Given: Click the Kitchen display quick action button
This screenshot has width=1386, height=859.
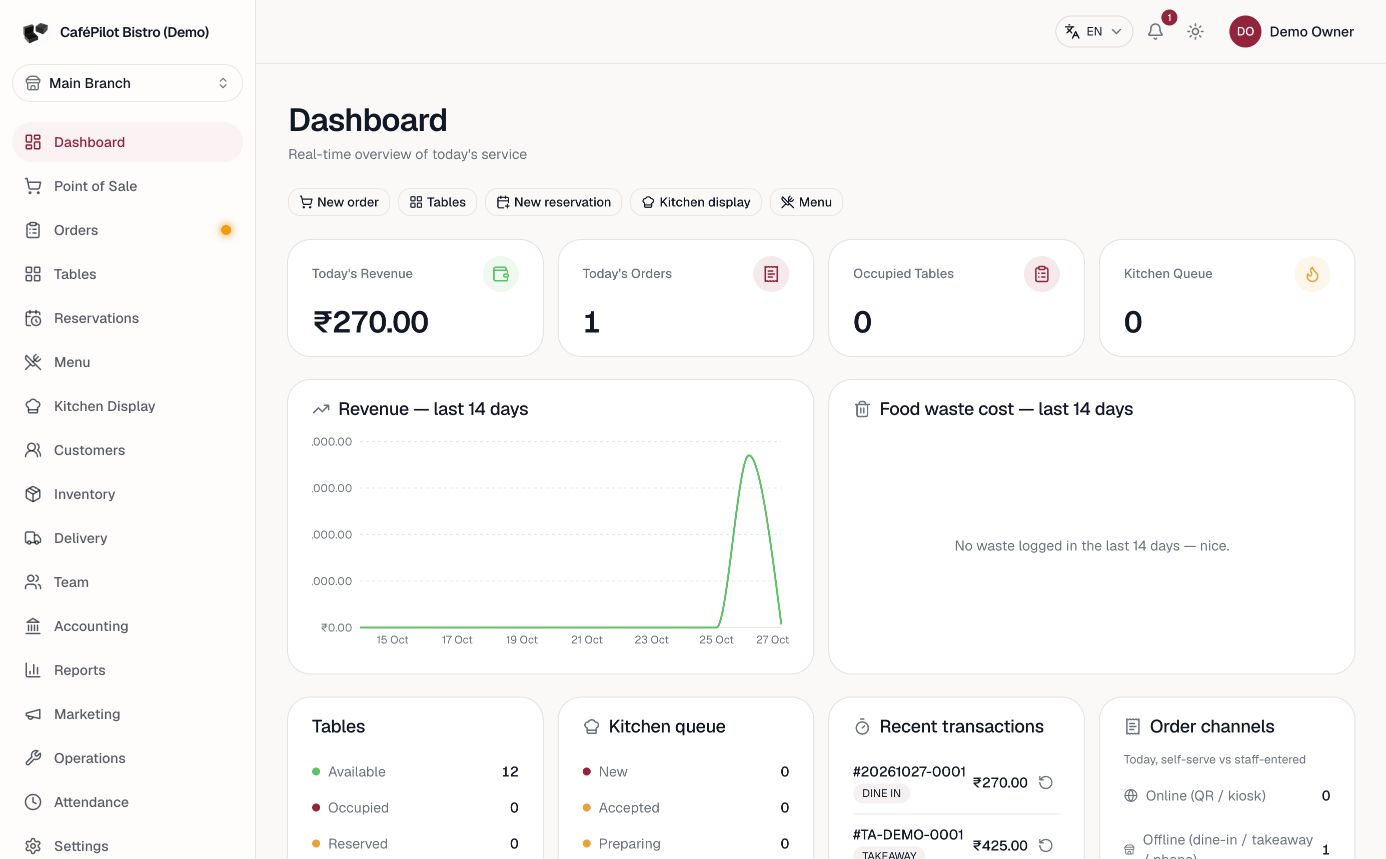Looking at the screenshot, I should pyautogui.click(x=696, y=202).
